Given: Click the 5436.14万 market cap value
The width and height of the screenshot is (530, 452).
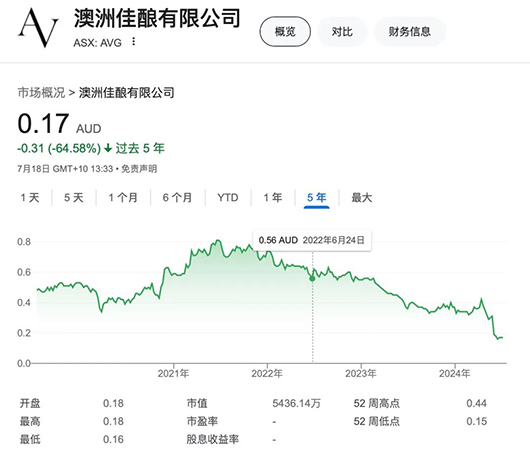Looking at the screenshot, I should [296, 403].
